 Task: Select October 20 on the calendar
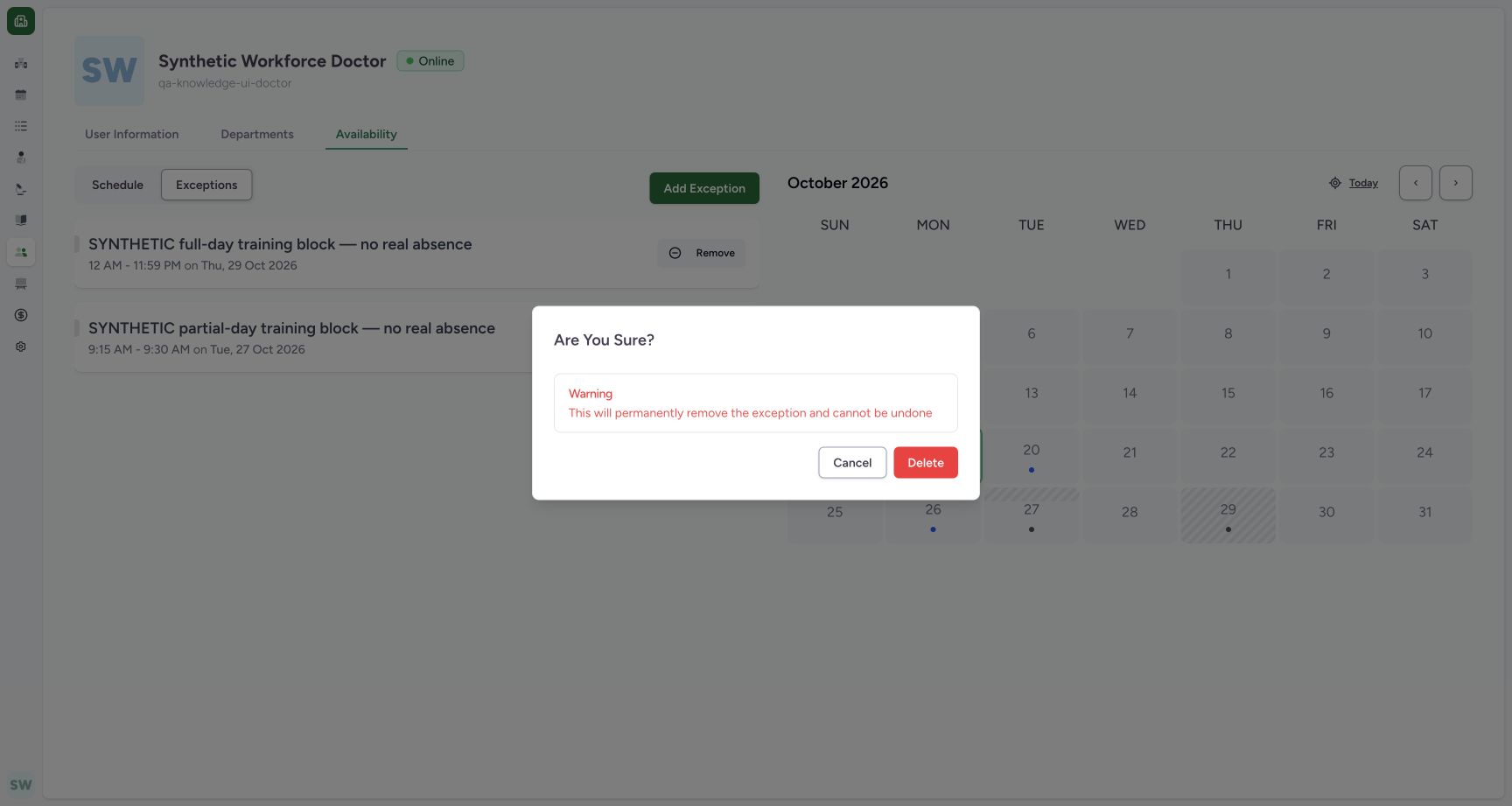coord(1032,456)
